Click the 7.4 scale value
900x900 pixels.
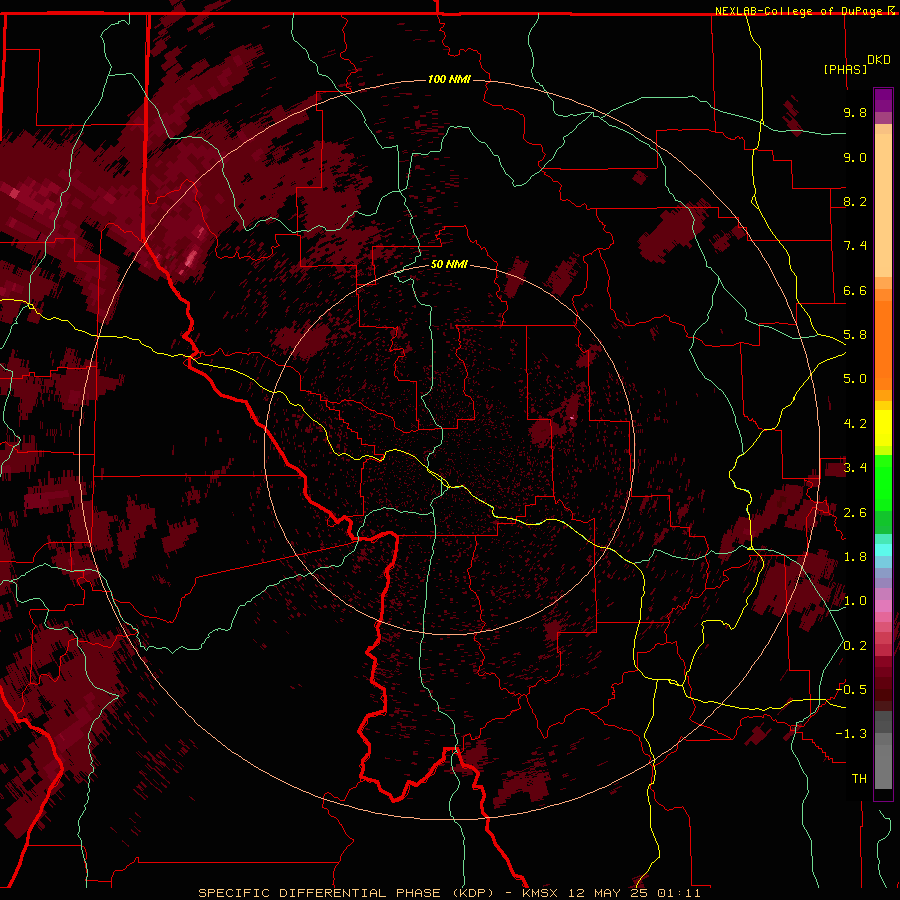pos(855,246)
